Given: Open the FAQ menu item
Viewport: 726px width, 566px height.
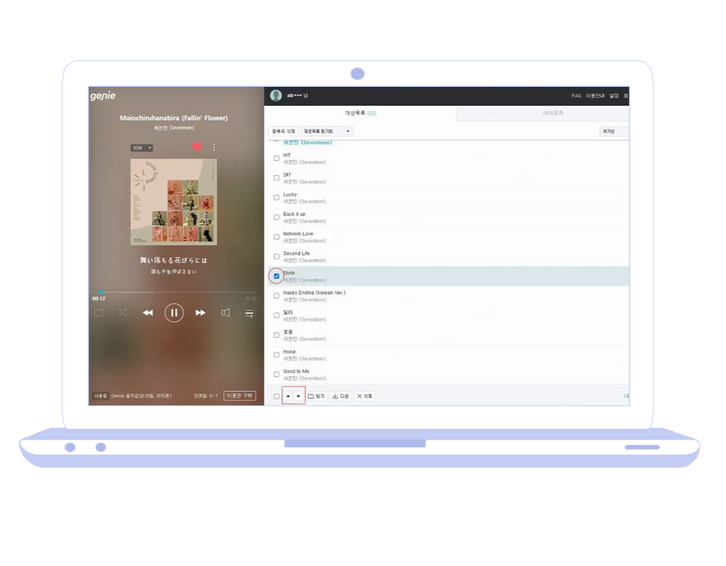Looking at the screenshot, I should pos(576,96).
